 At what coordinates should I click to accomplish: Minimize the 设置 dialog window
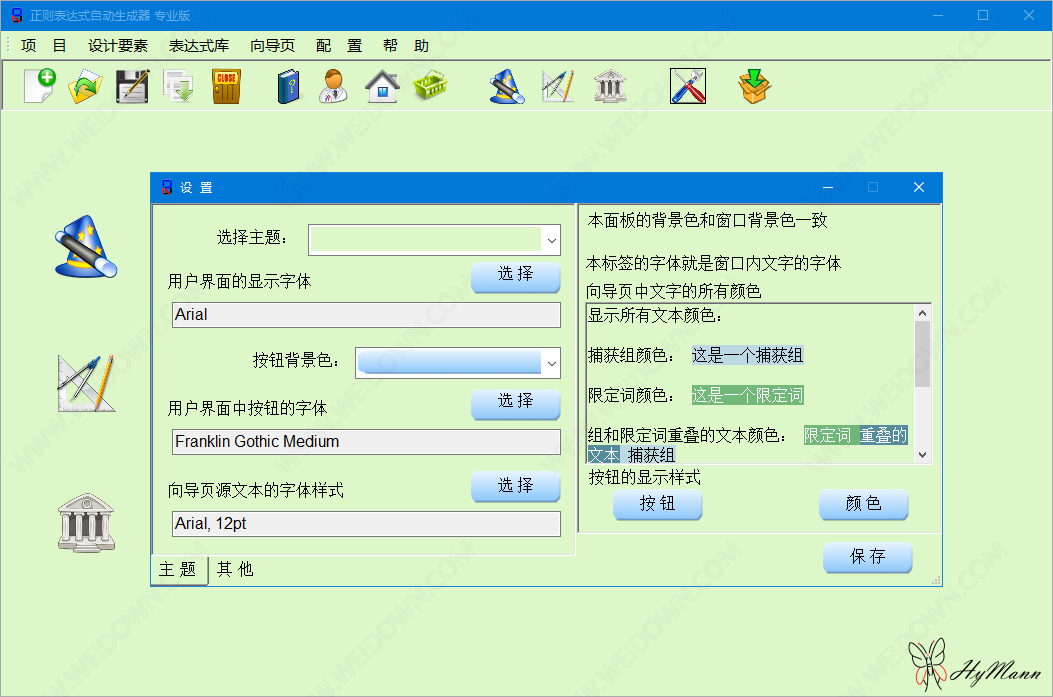click(x=828, y=187)
